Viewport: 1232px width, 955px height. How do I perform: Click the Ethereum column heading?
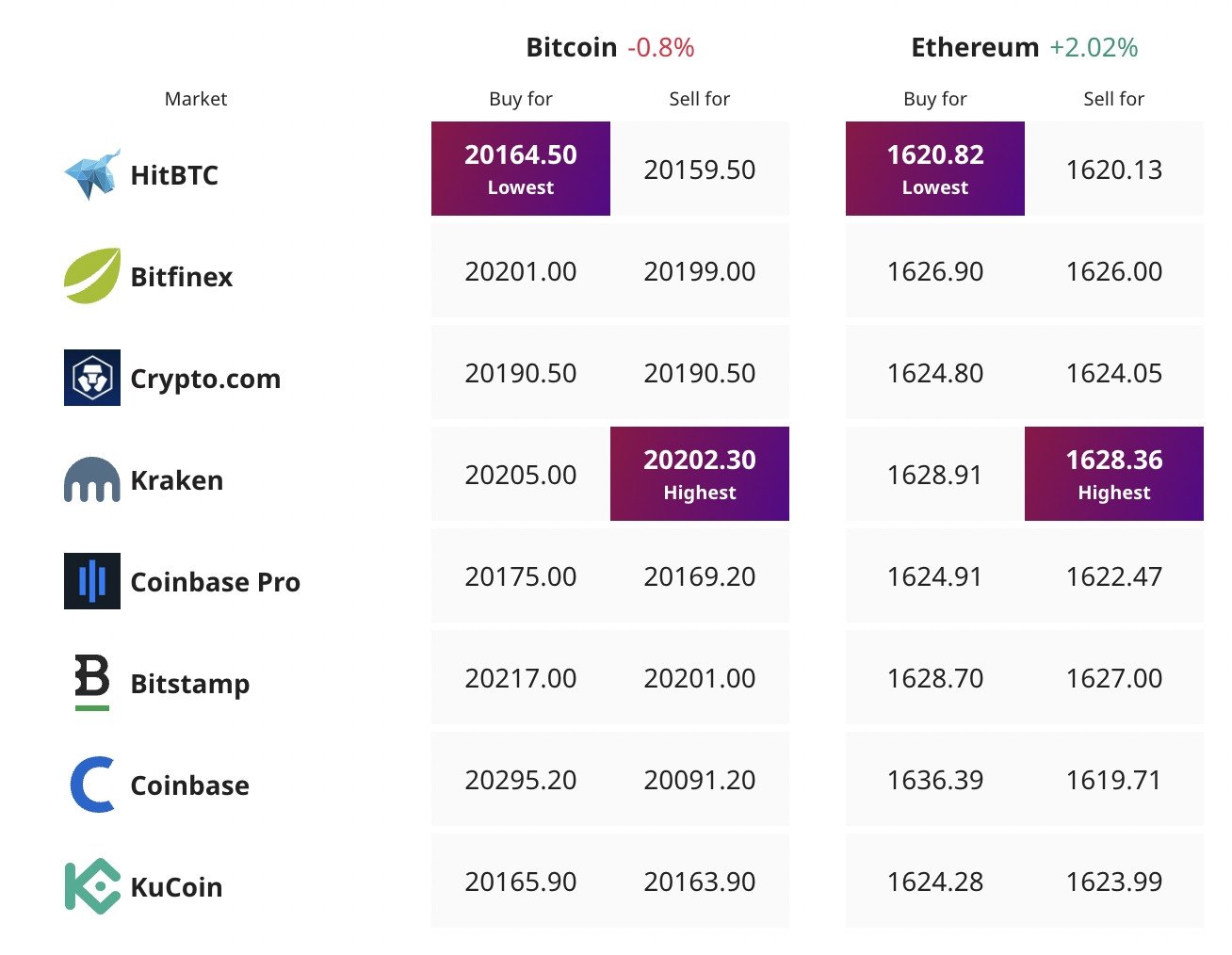975,47
